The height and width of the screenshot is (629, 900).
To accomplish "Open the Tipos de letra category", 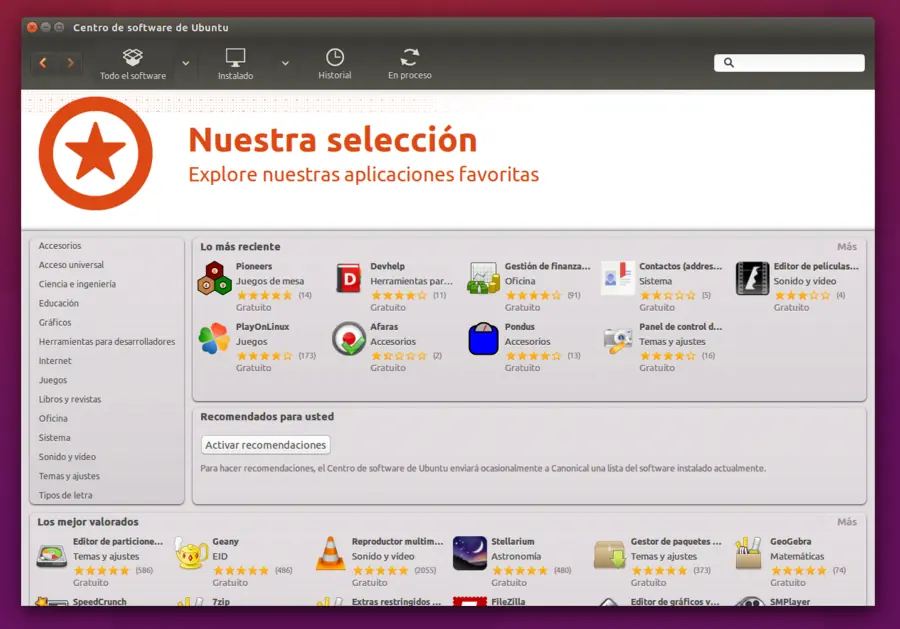I will [65, 495].
